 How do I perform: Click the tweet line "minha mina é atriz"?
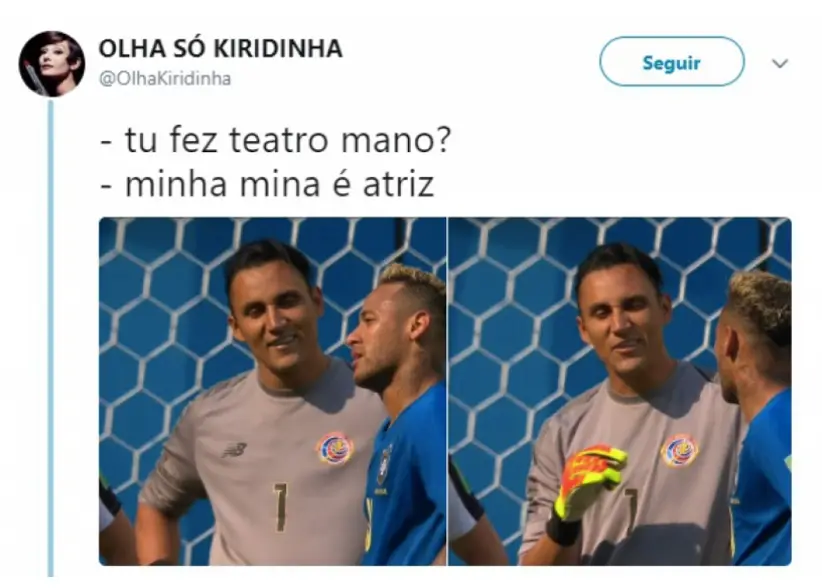click(279, 184)
